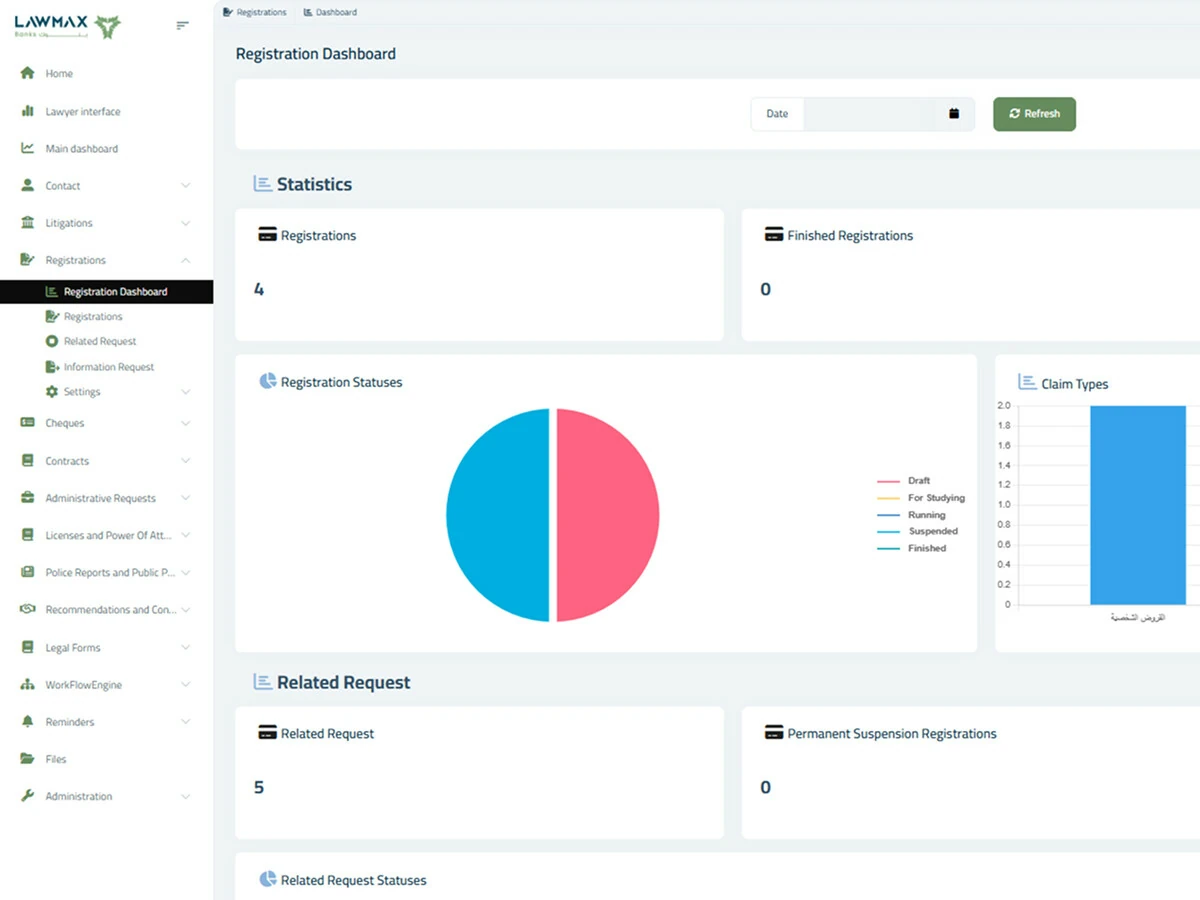This screenshot has height=900, width=1200.
Task: Click the Registrations count value 4
Action: [259, 289]
